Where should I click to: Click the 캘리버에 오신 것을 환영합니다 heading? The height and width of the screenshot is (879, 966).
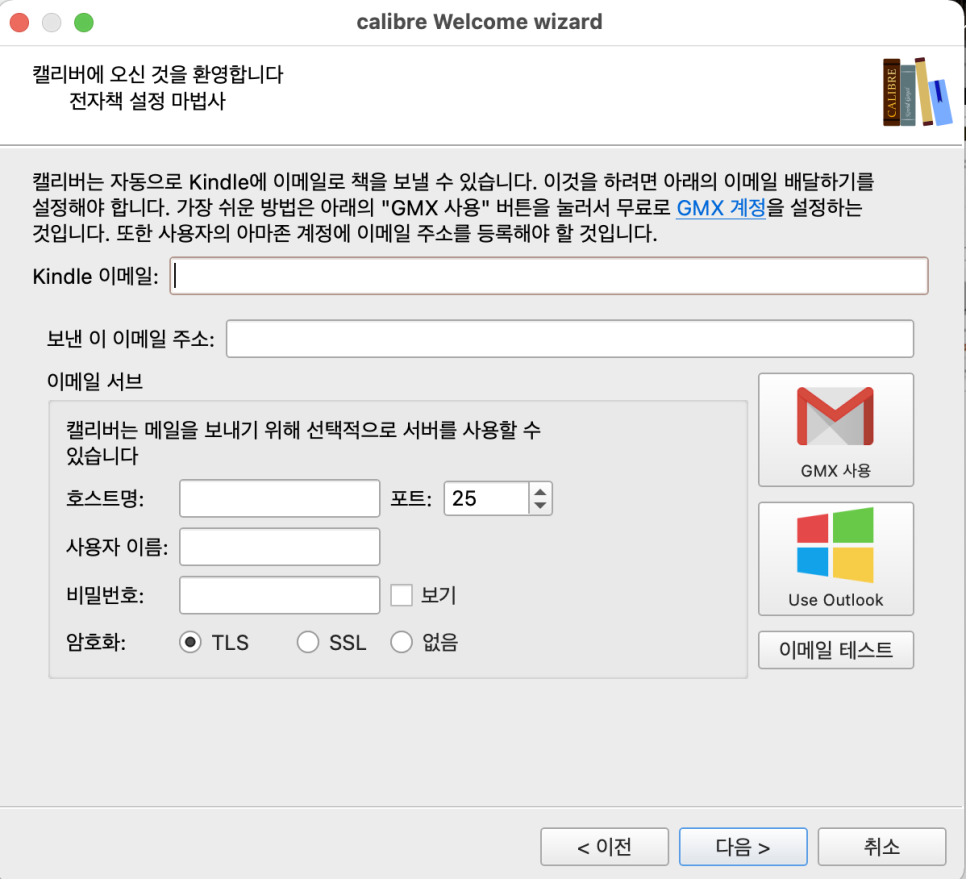click(158, 75)
